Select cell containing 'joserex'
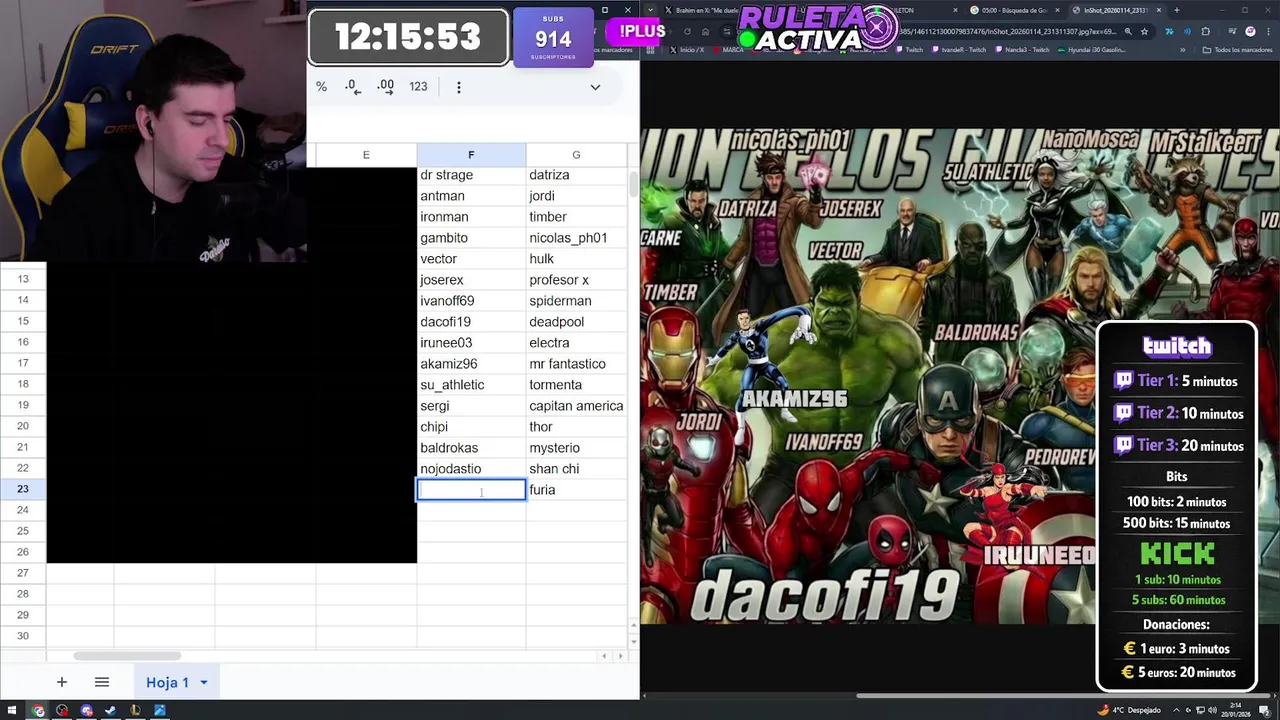Viewport: 1280px width, 720px height. click(x=471, y=280)
